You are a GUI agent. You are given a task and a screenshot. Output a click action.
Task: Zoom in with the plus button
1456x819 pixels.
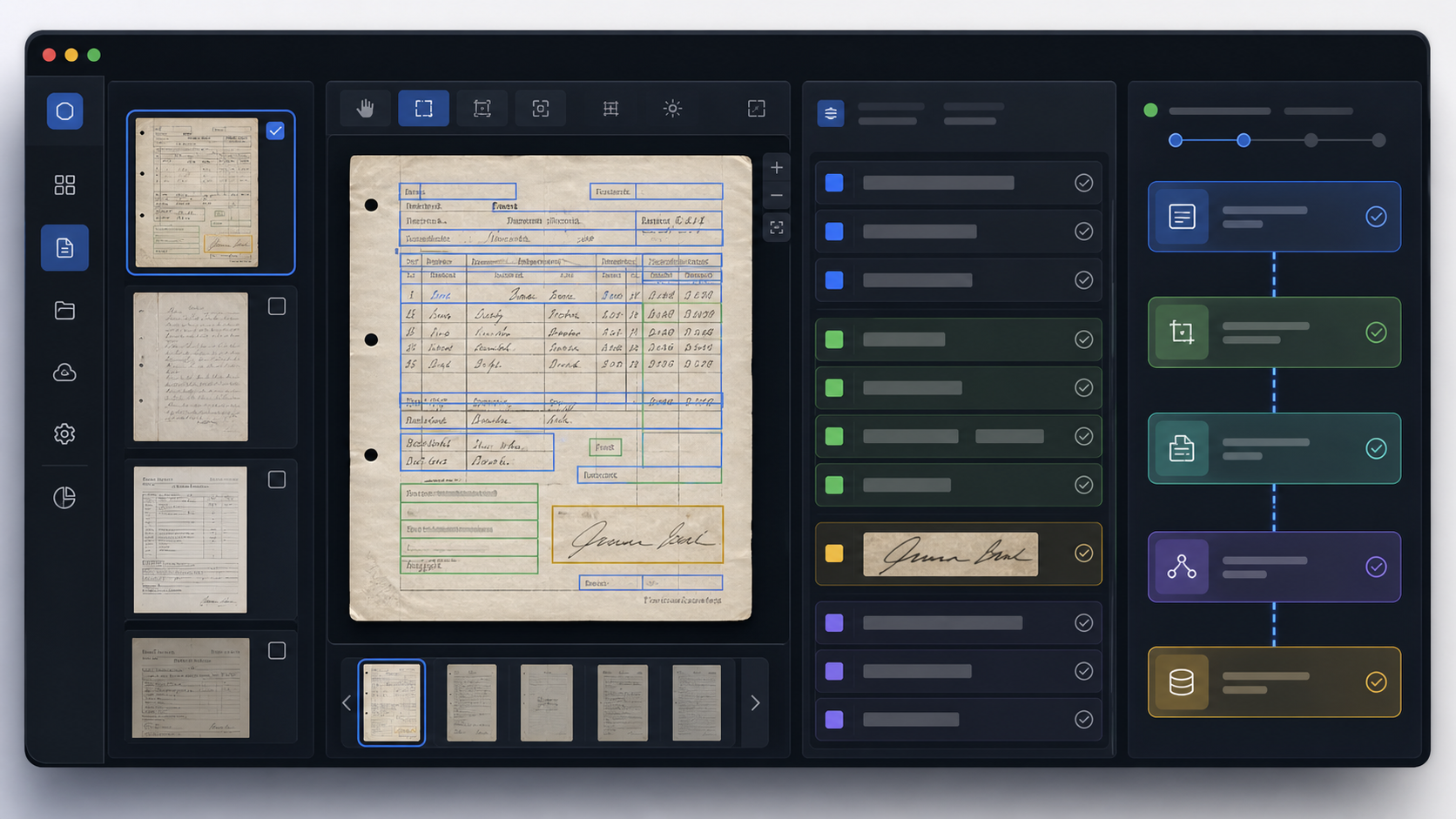pyautogui.click(x=777, y=168)
